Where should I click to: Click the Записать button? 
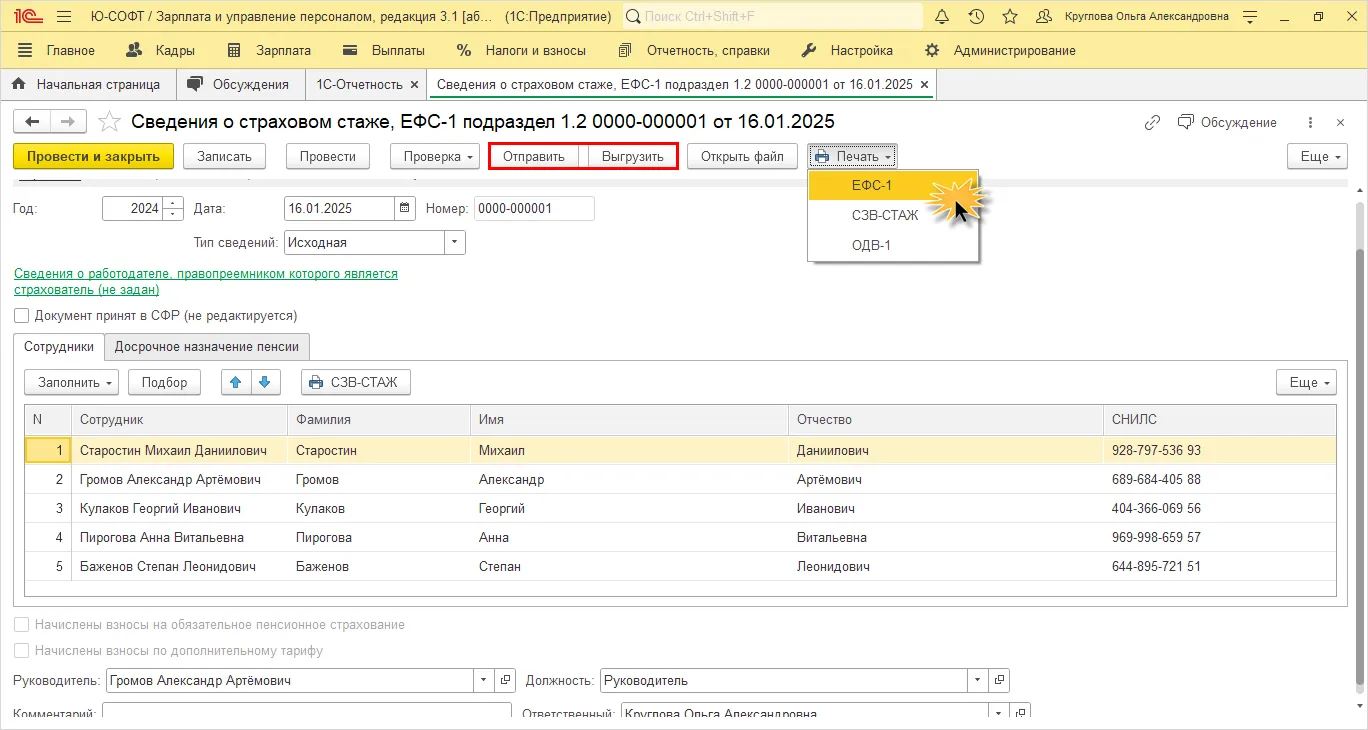224,156
